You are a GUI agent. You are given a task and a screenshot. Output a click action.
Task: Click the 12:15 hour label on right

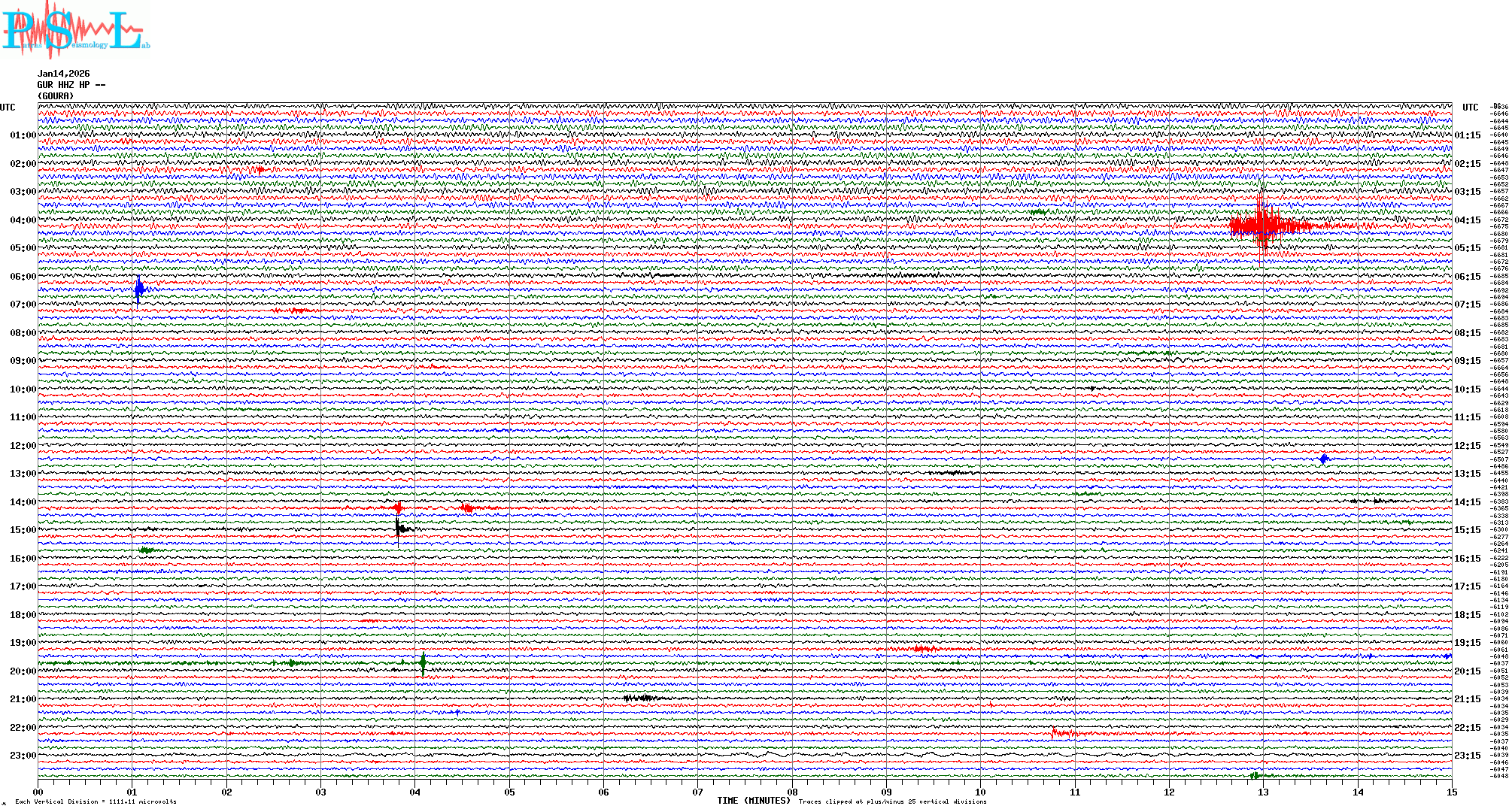[x=1467, y=446]
